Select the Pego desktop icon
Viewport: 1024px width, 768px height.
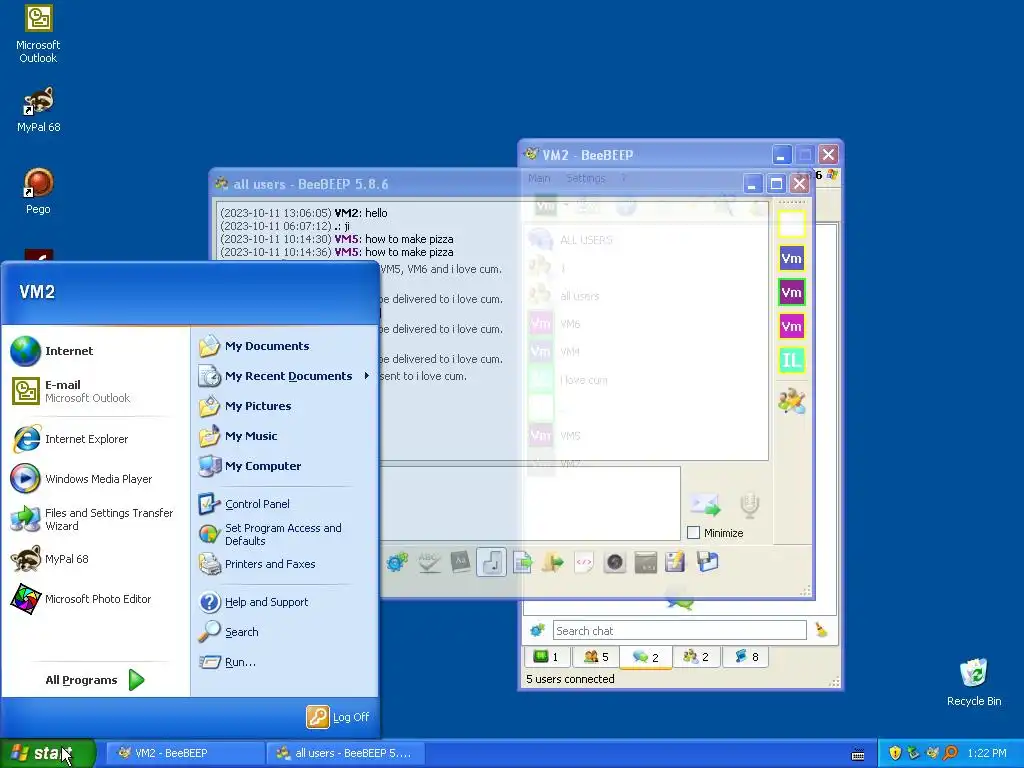pos(38,191)
